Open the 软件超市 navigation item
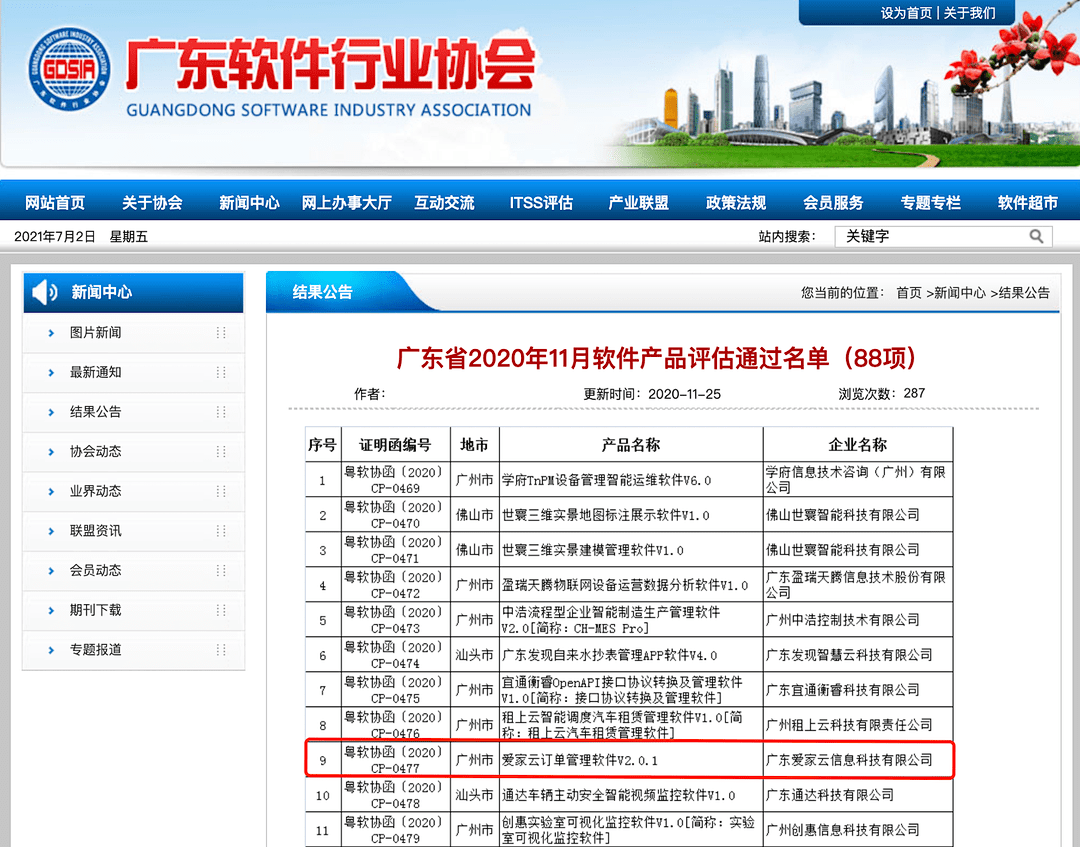1080x847 pixels. [1027, 203]
